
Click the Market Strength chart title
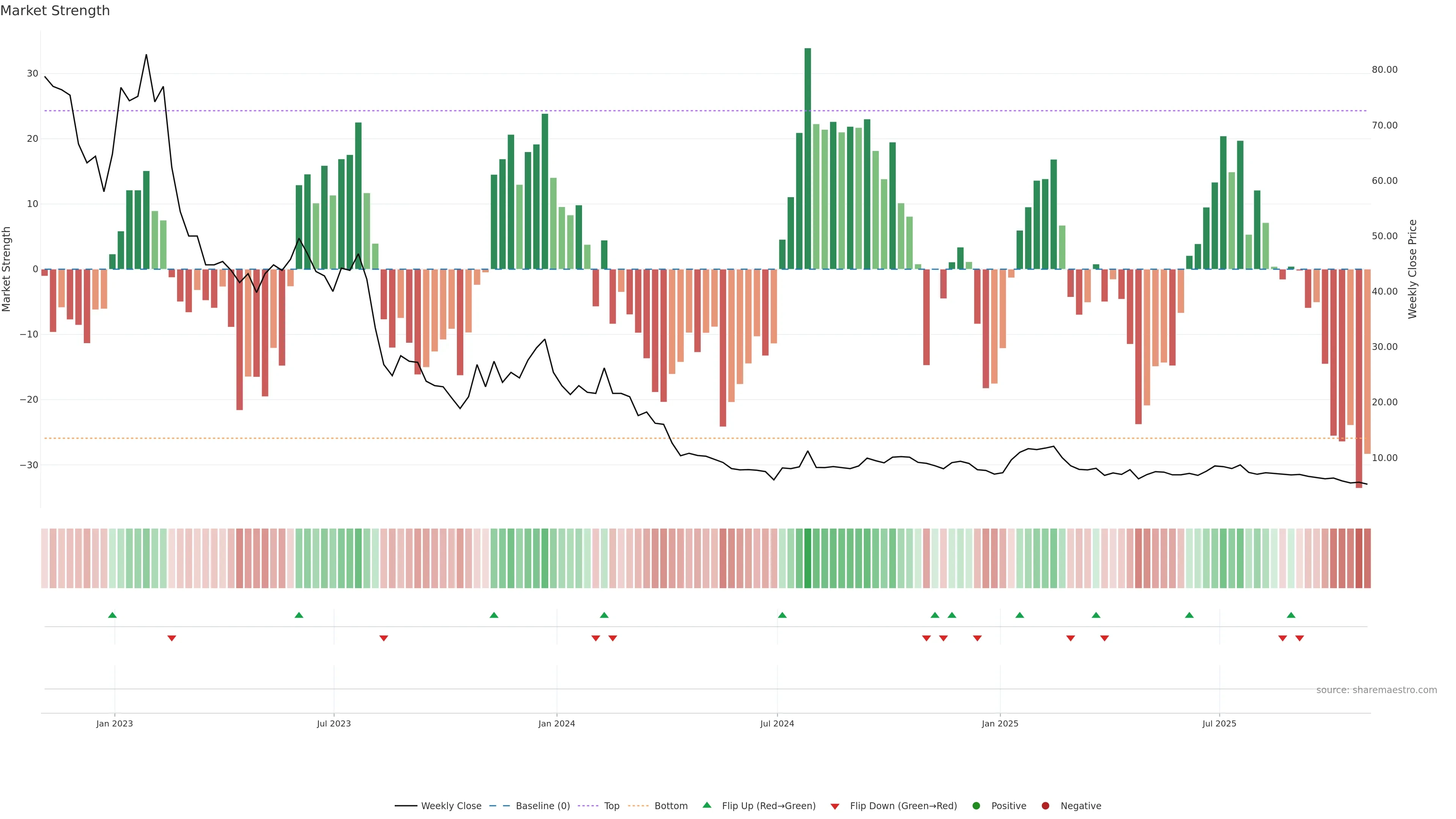click(55, 11)
